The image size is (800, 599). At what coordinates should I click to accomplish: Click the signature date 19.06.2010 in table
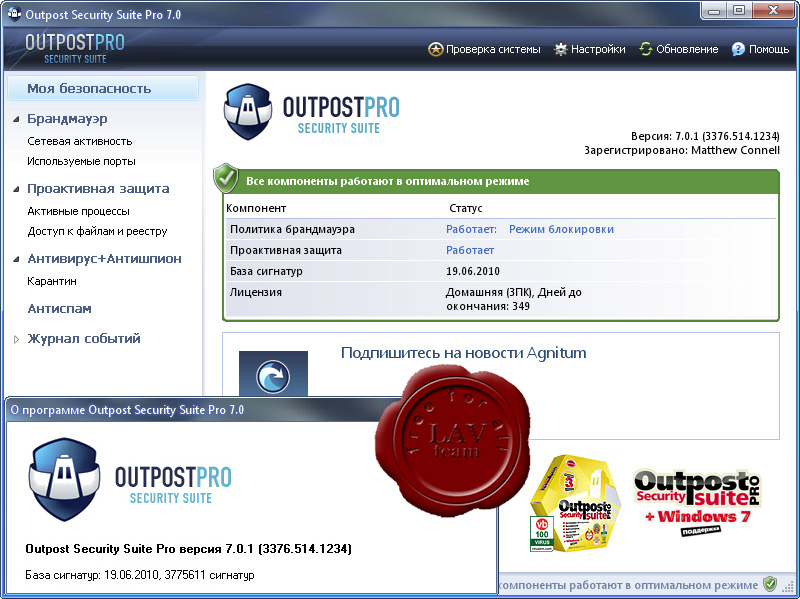[x=472, y=271]
